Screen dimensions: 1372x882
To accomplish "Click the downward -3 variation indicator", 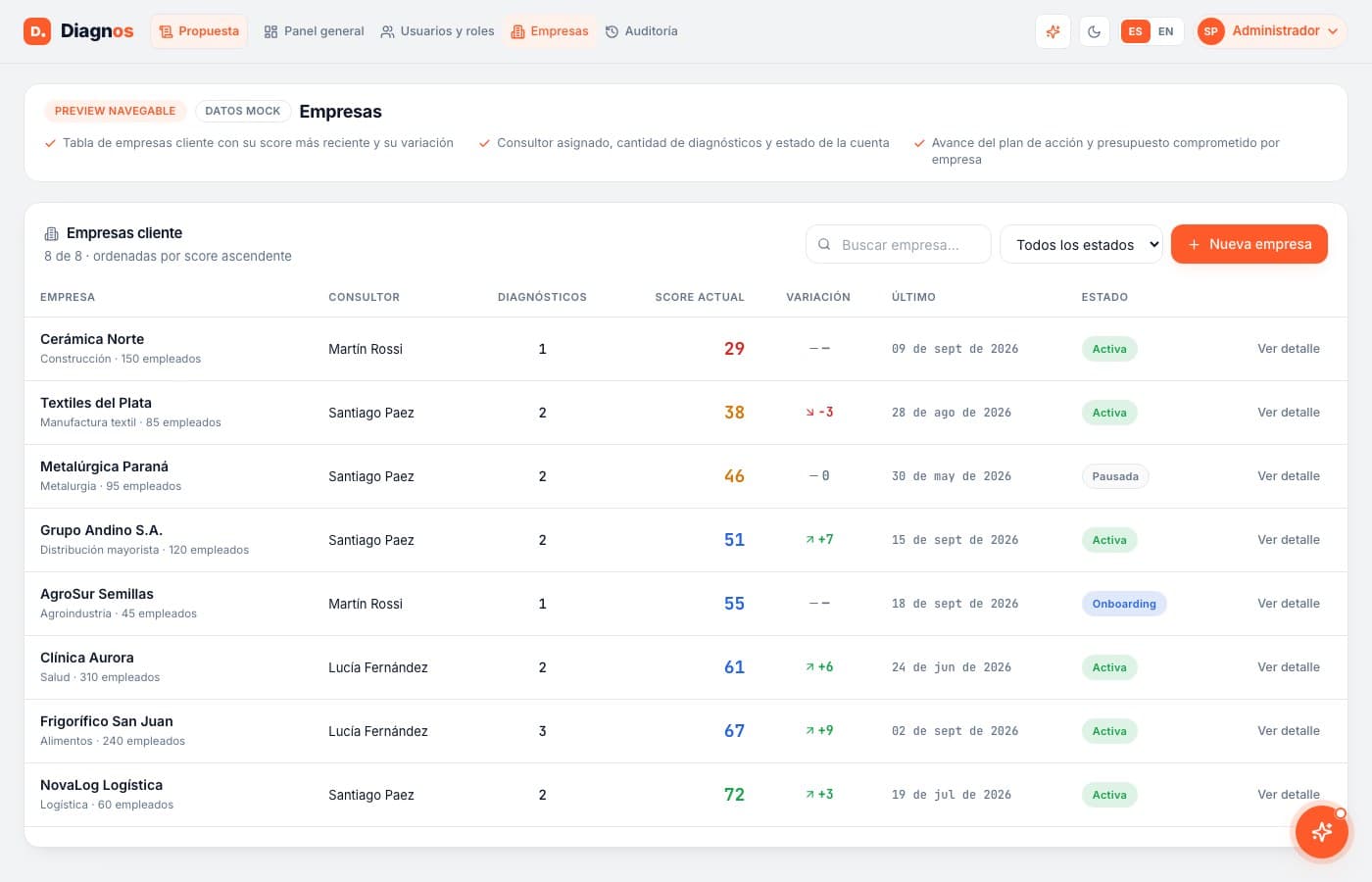I will click(819, 413).
